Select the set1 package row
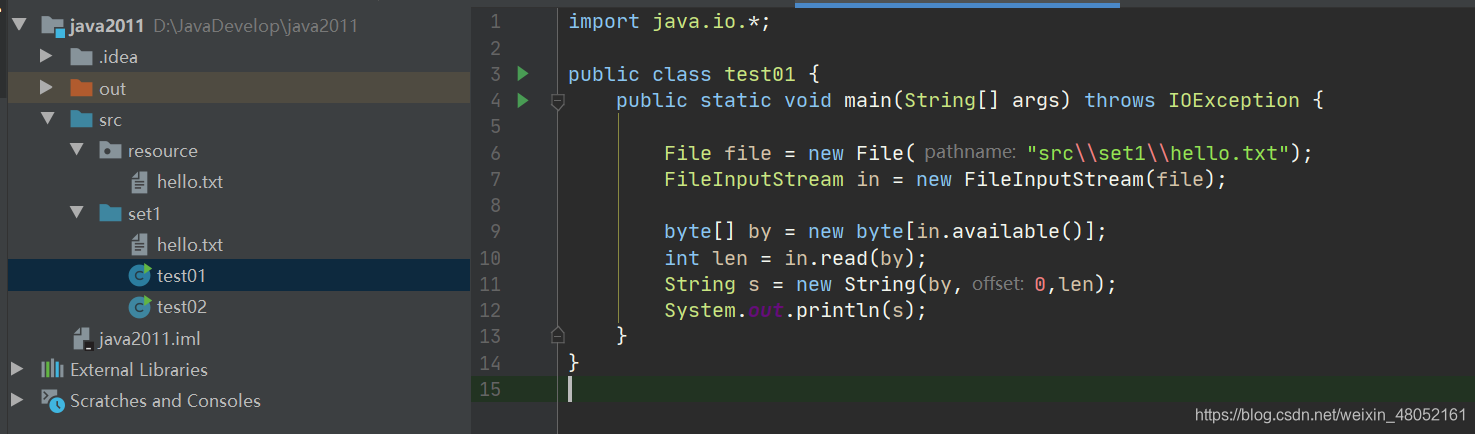Image resolution: width=1475 pixels, height=434 pixels. (238, 213)
